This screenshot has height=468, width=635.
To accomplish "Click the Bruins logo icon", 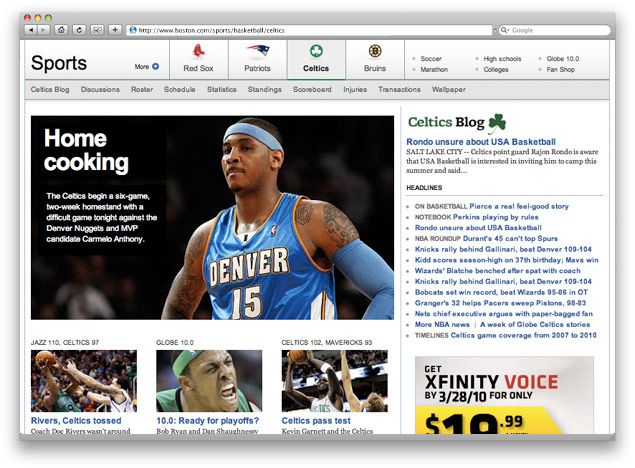I will click(x=375, y=51).
